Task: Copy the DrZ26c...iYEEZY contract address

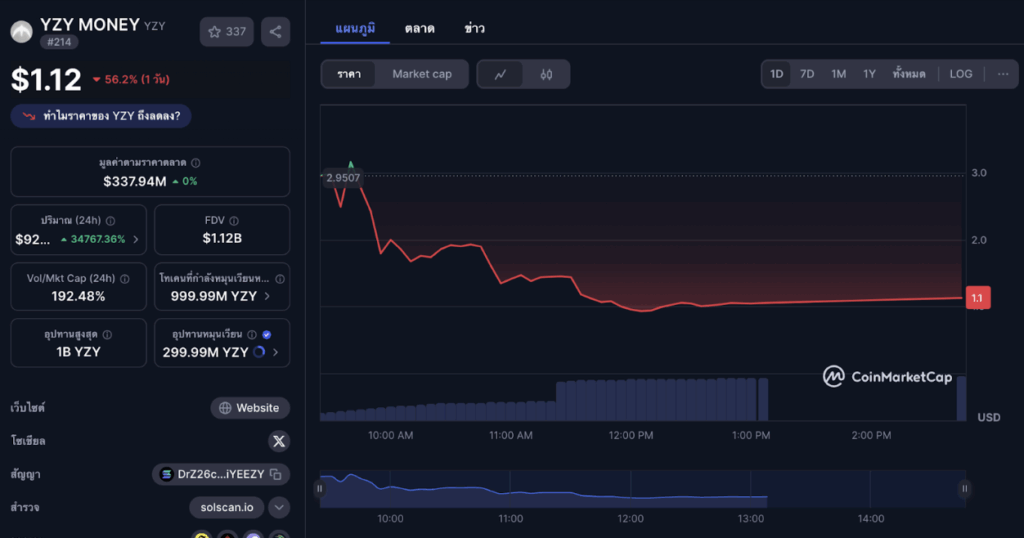Action: [276, 474]
